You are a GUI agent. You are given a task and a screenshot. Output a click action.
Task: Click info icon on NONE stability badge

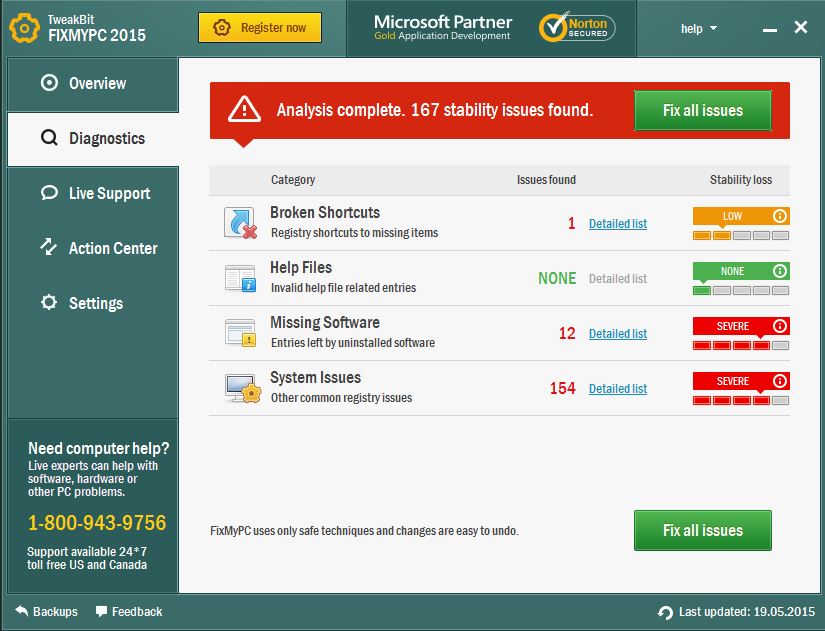click(780, 271)
